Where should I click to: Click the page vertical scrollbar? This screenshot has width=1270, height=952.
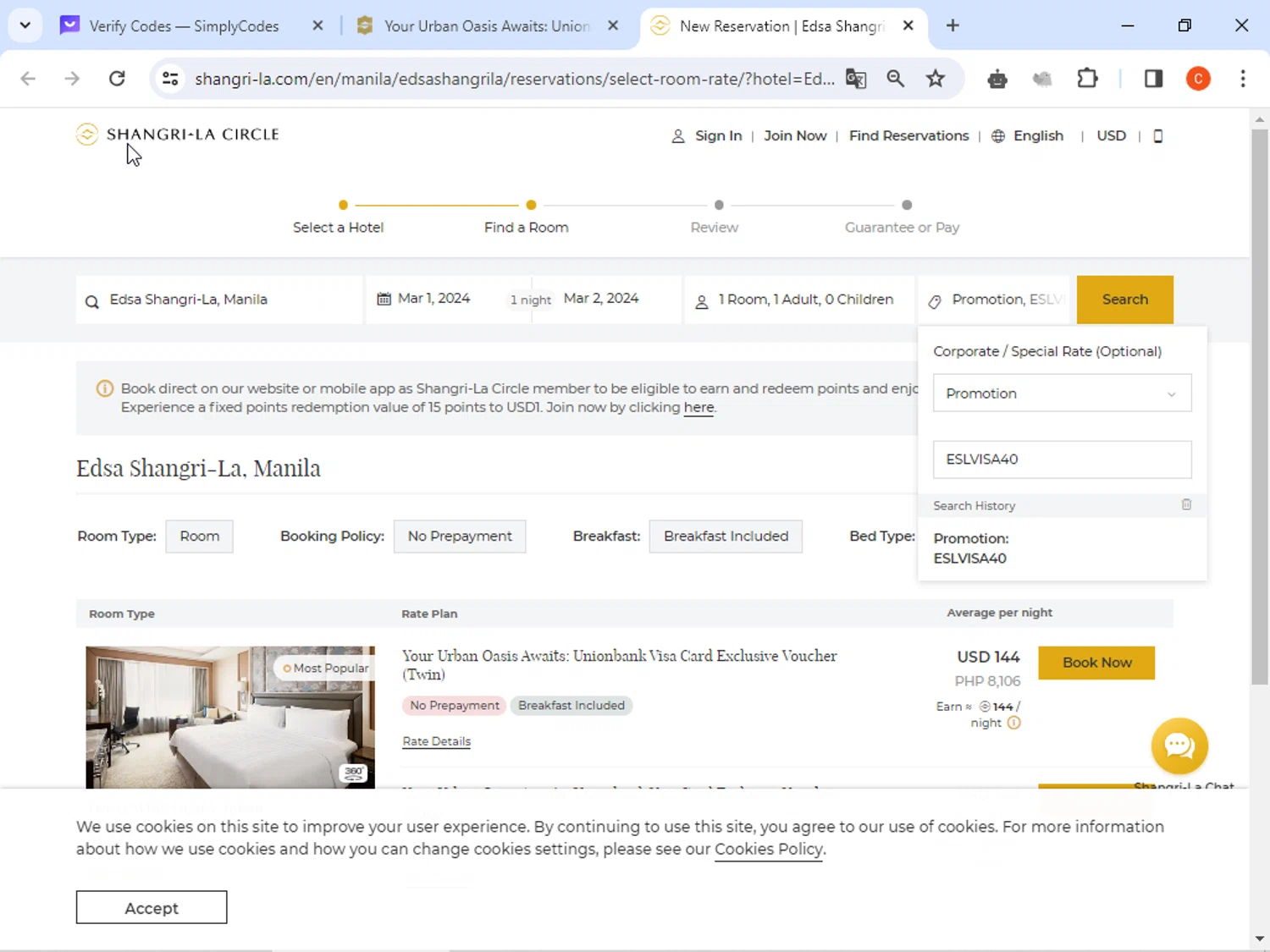[1259, 406]
